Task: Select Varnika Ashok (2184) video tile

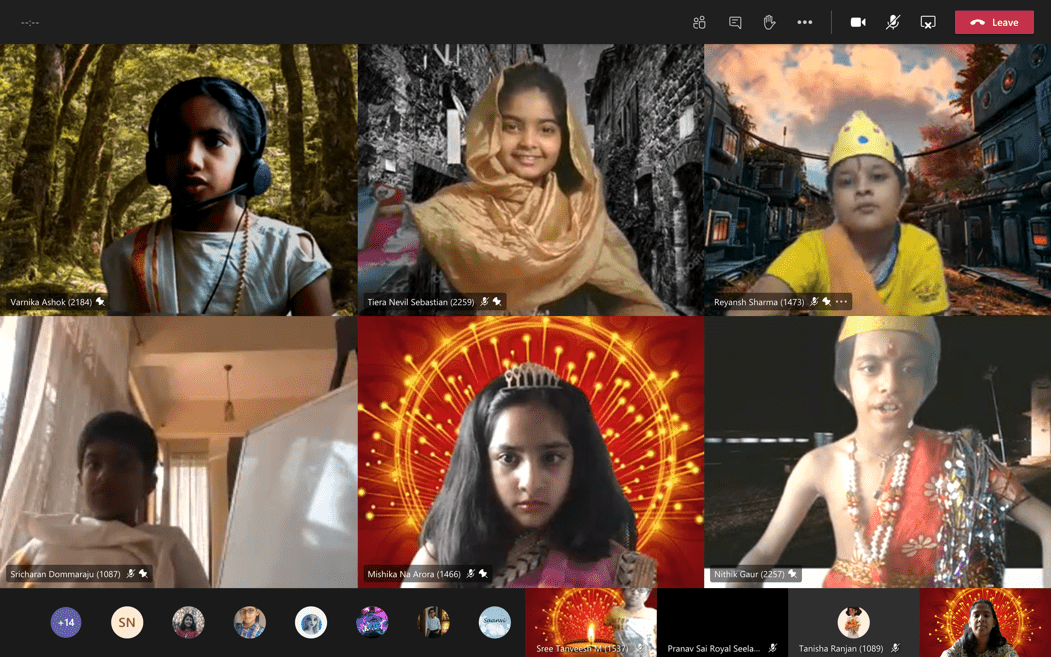Action: [x=178, y=180]
